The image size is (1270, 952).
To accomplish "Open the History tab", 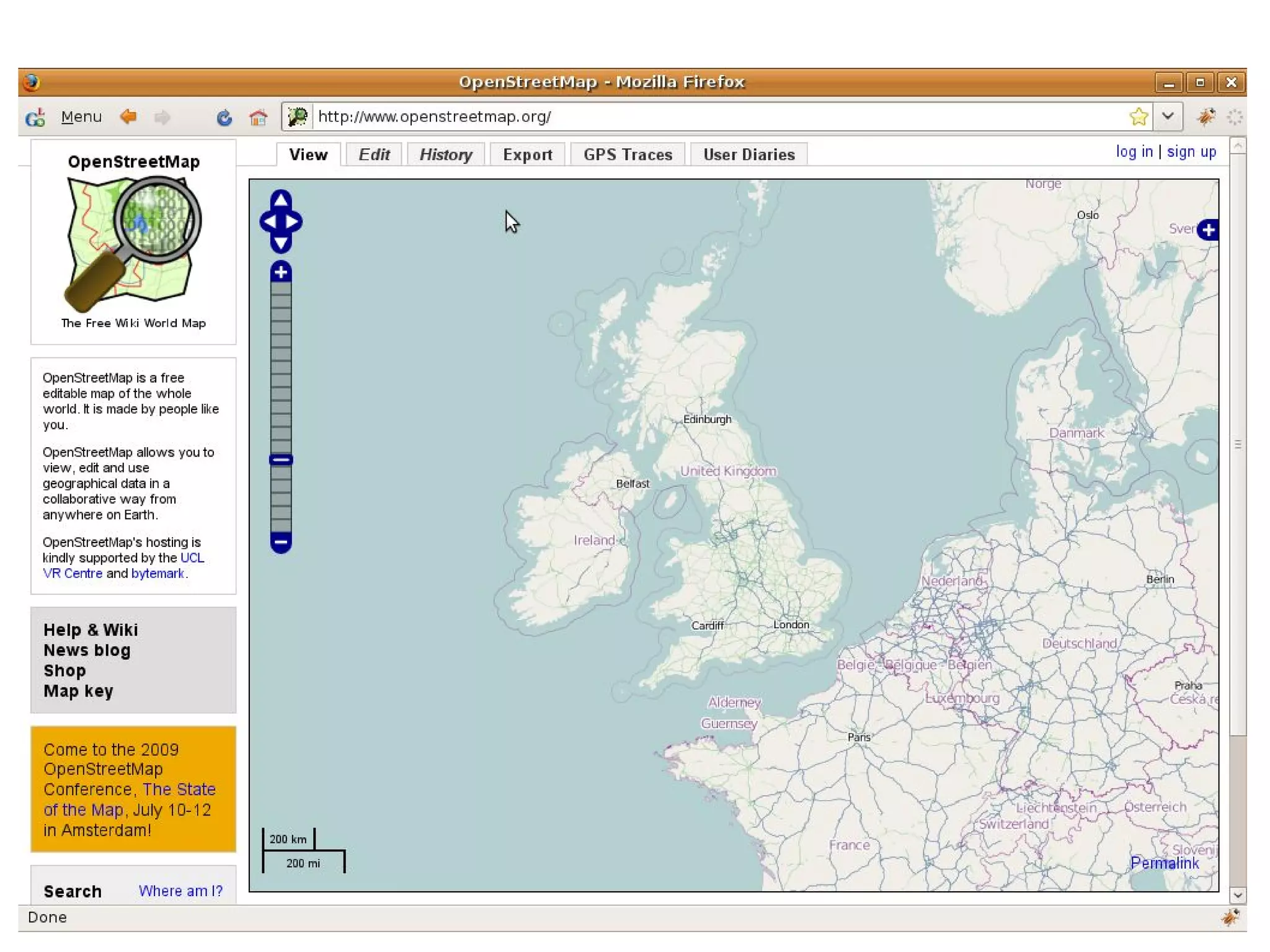I will click(446, 154).
